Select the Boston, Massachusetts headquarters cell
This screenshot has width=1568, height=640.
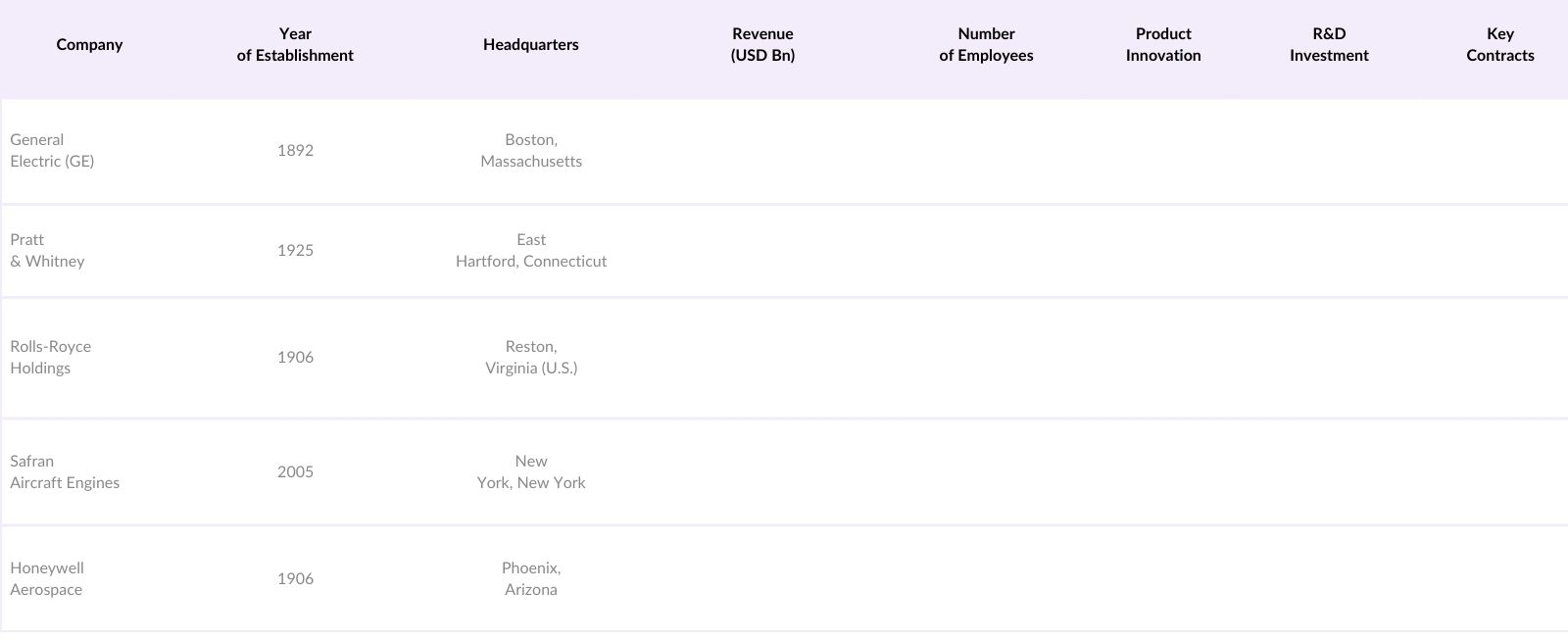(531, 151)
